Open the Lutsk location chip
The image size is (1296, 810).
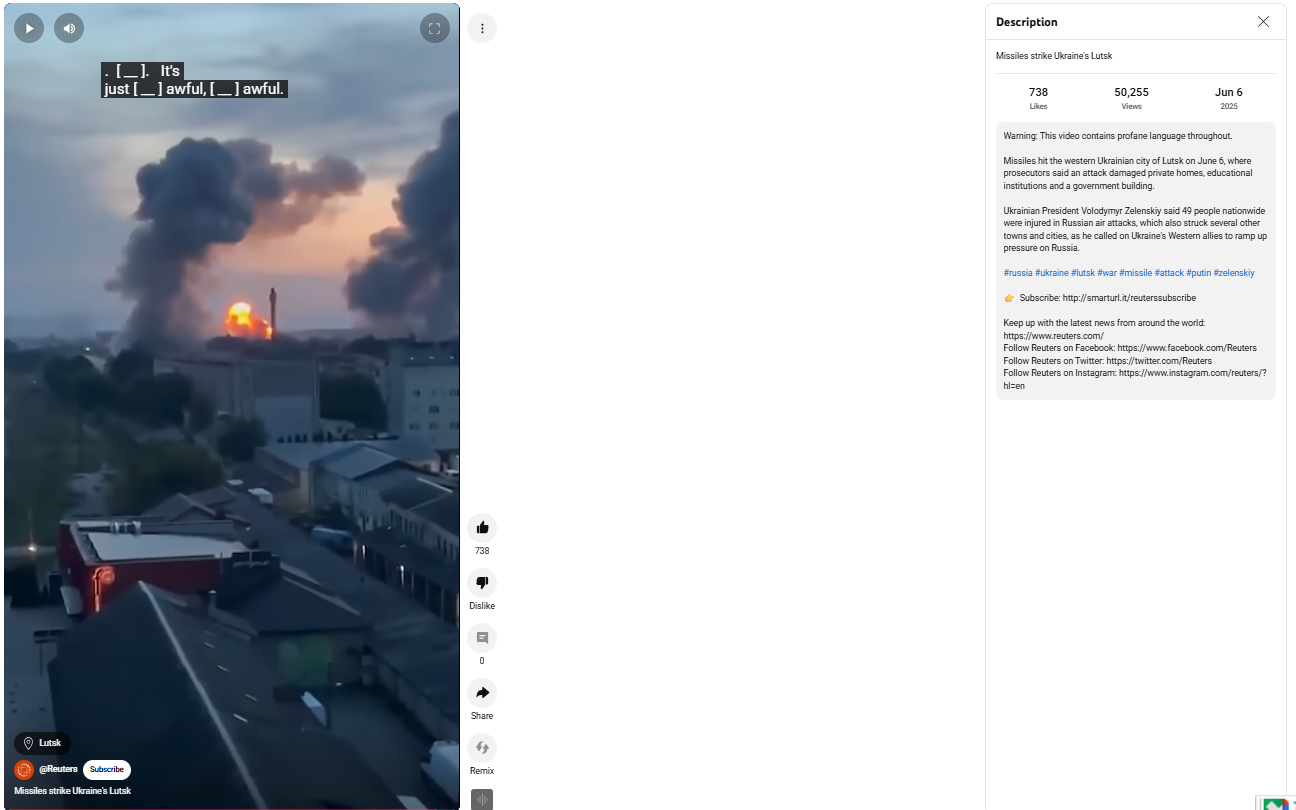pos(42,743)
